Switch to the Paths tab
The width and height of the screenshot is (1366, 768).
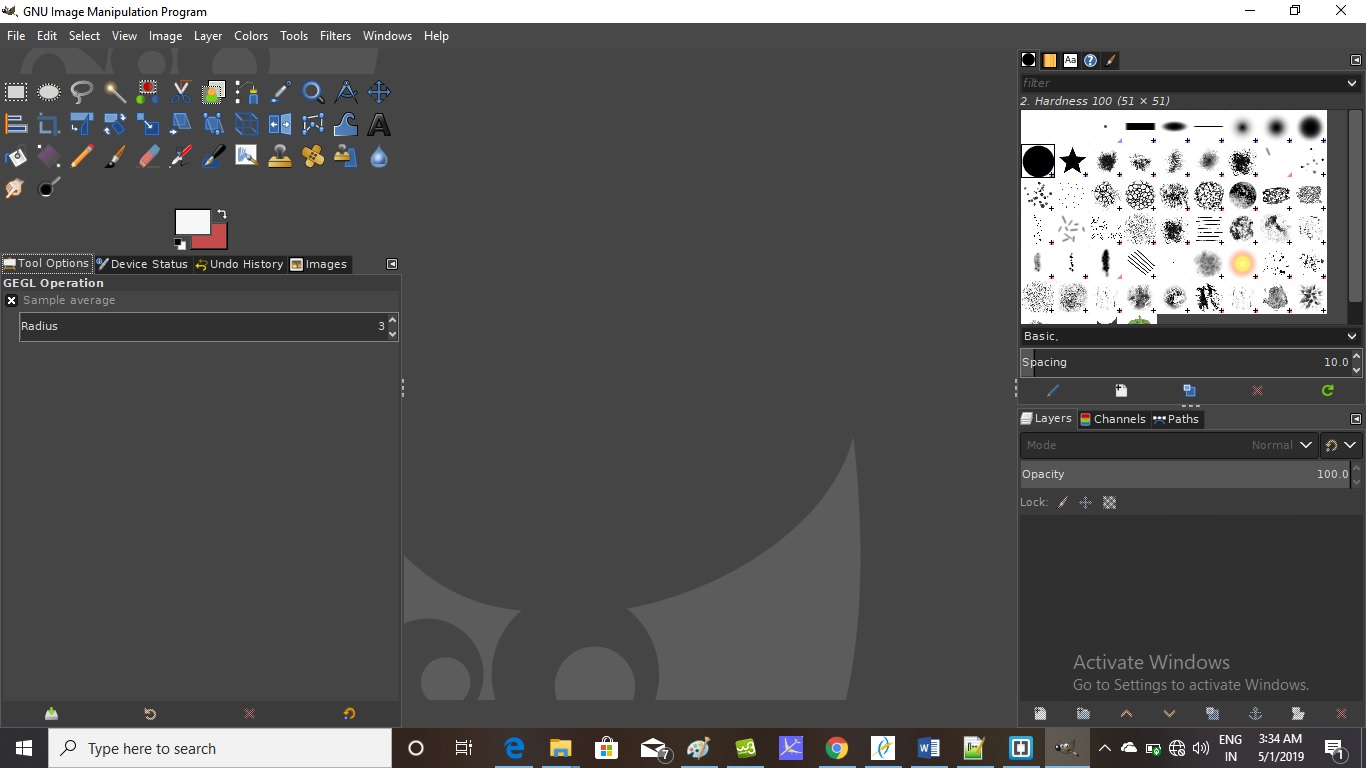coord(1176,419)
